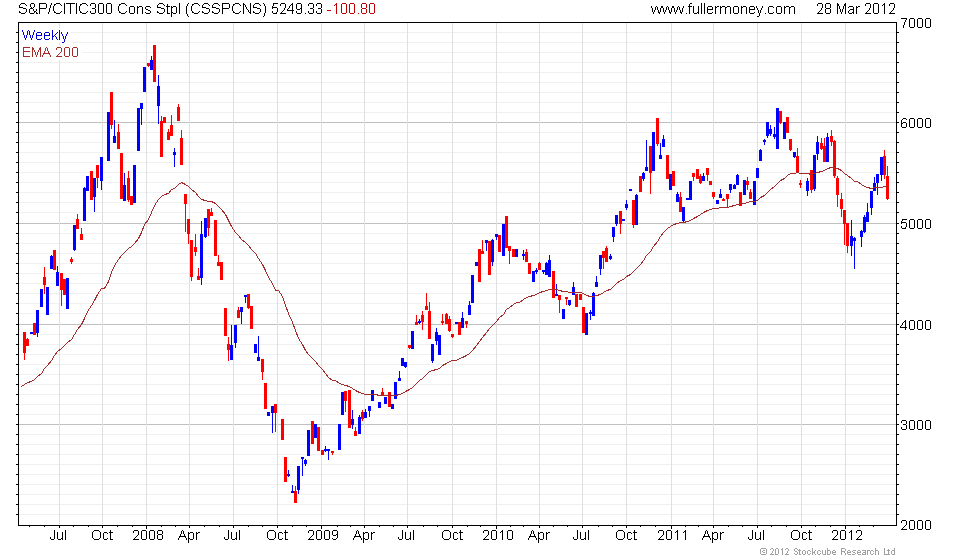Click the S&P/CITIC300 Cons Stpl chart title
980x560 pixels.
pos(142,9)
